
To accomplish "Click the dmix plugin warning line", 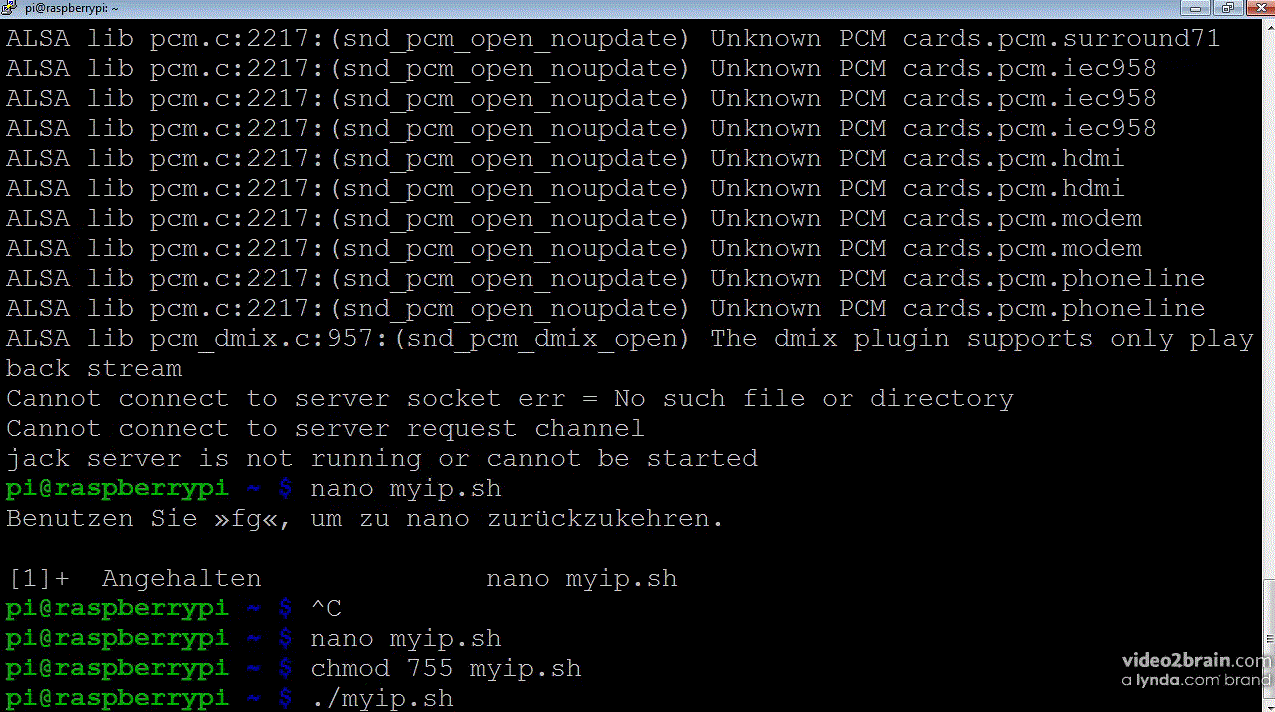I will click(x=628, y=339).
